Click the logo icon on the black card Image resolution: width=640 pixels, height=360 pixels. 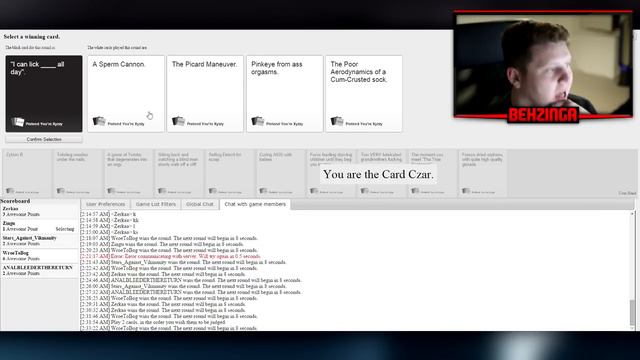tap(18, 122)
